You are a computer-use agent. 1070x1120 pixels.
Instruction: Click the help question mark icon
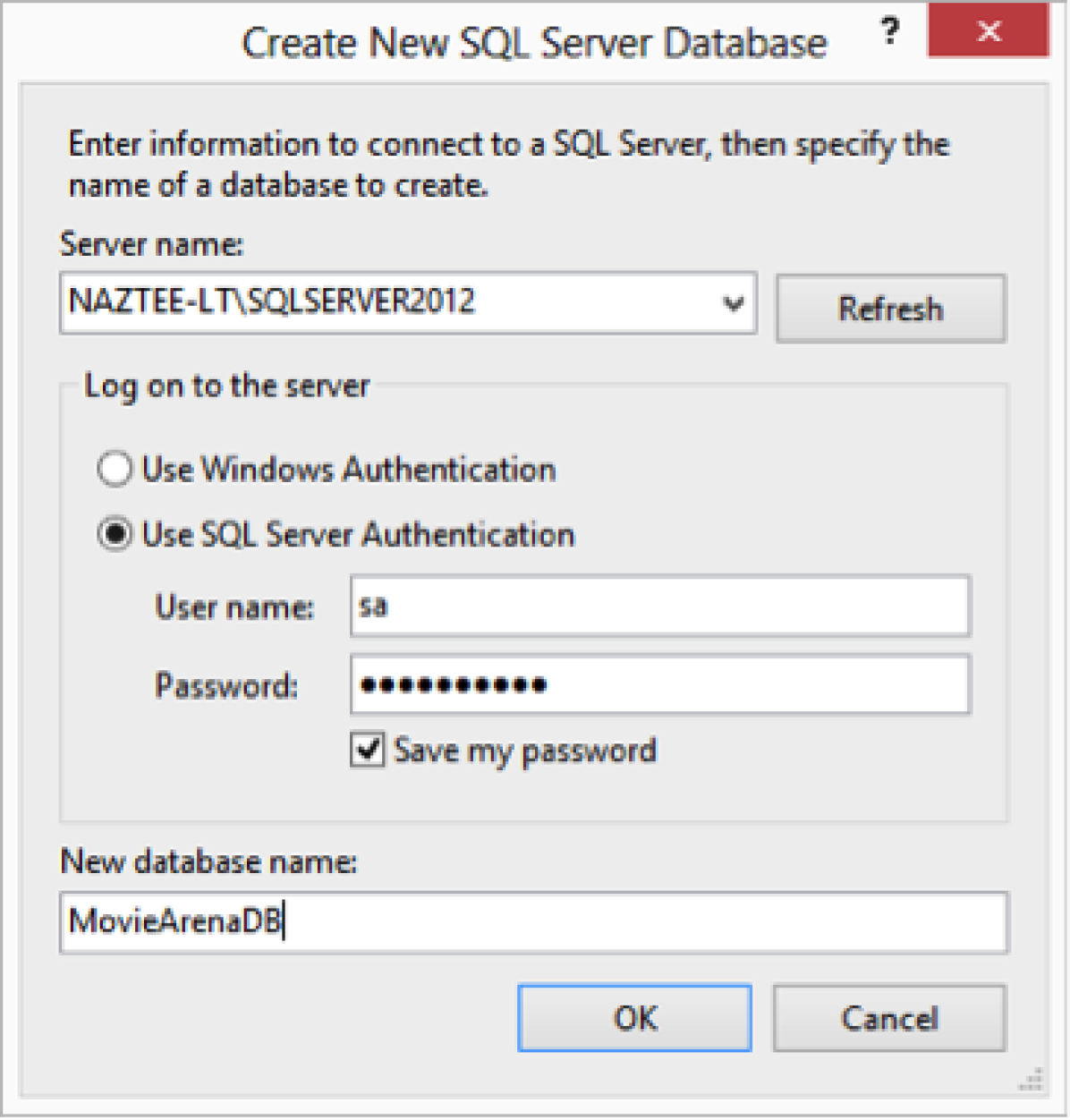pos(889,32)
